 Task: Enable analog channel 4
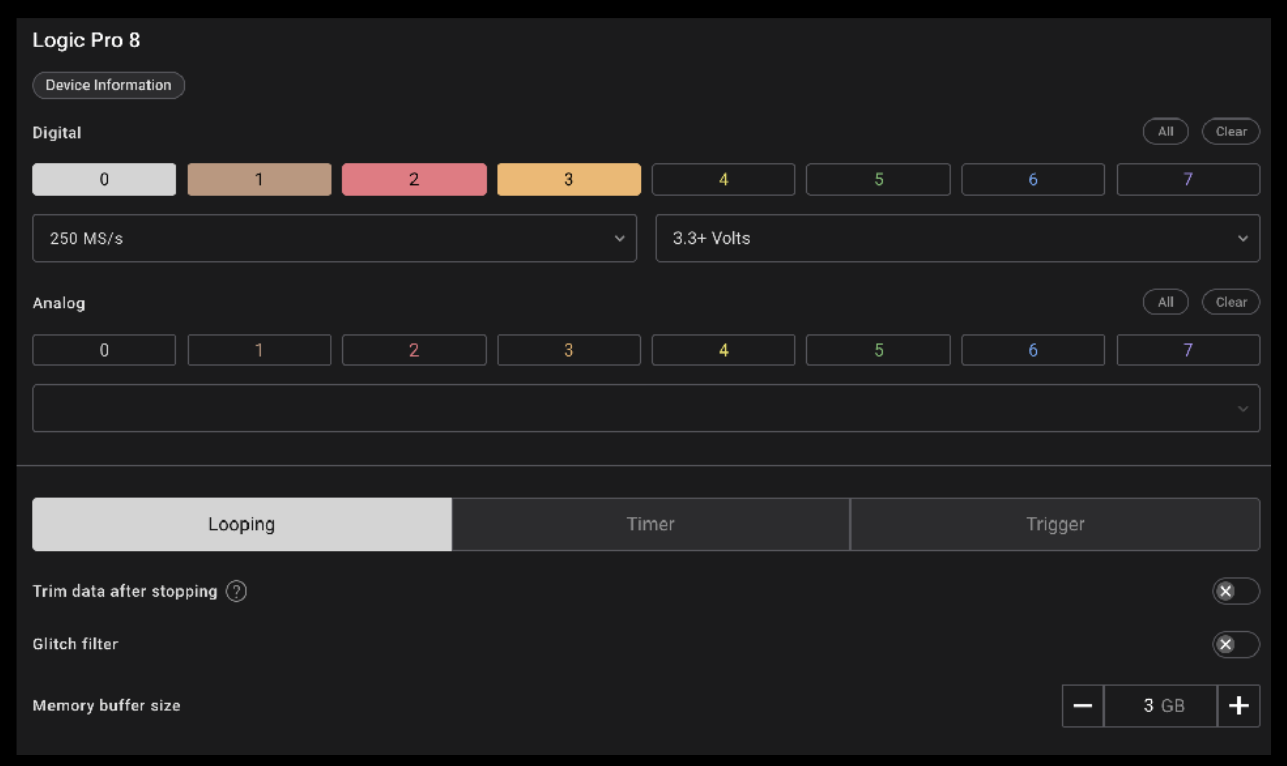pyautogui.click(x=723, y=350)
